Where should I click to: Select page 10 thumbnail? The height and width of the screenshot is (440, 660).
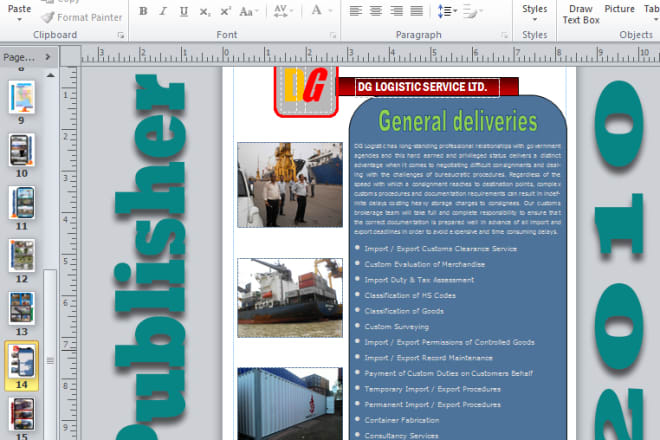coord(21,150)
